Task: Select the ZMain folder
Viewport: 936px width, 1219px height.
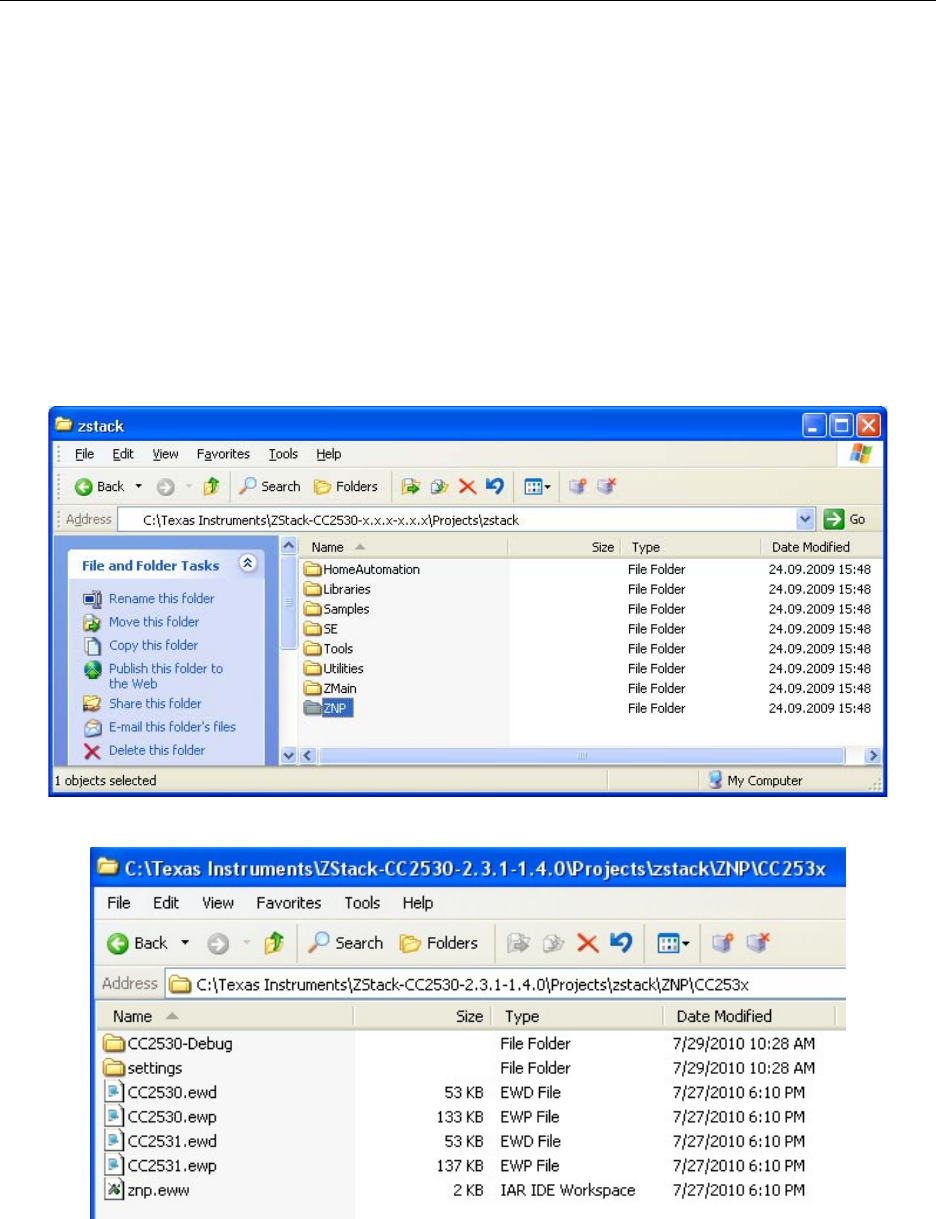Action: point(331,688)
